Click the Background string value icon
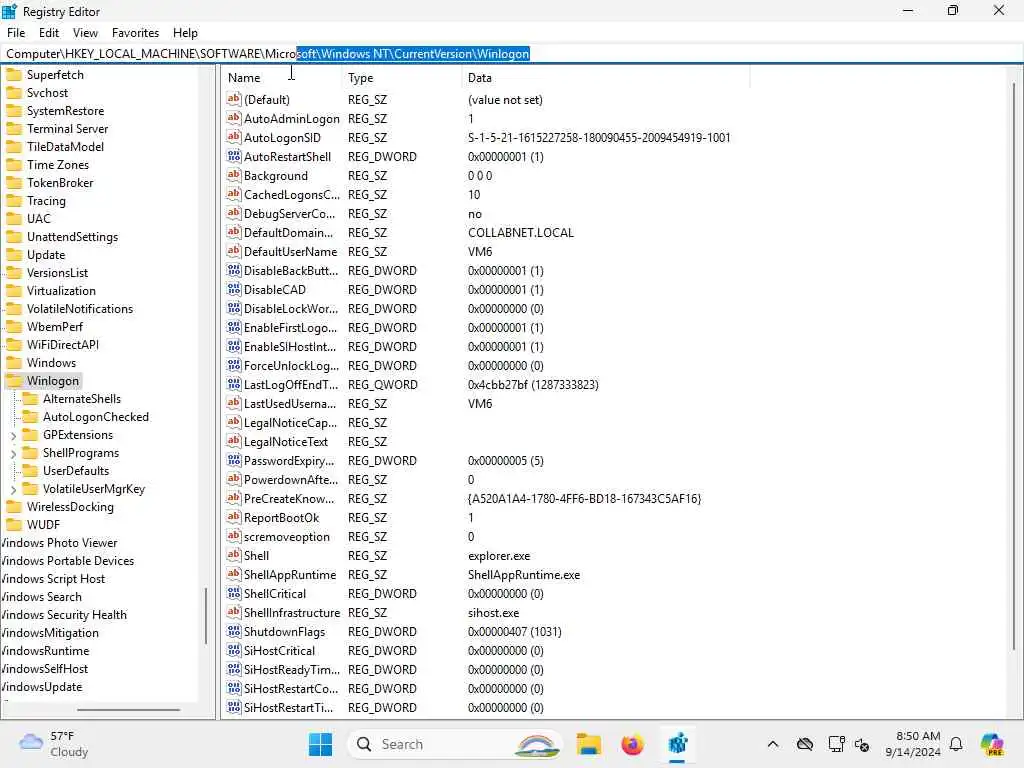Image resolution: width=1024 pixels, height=768 pixels. click(x=234, y=175)
